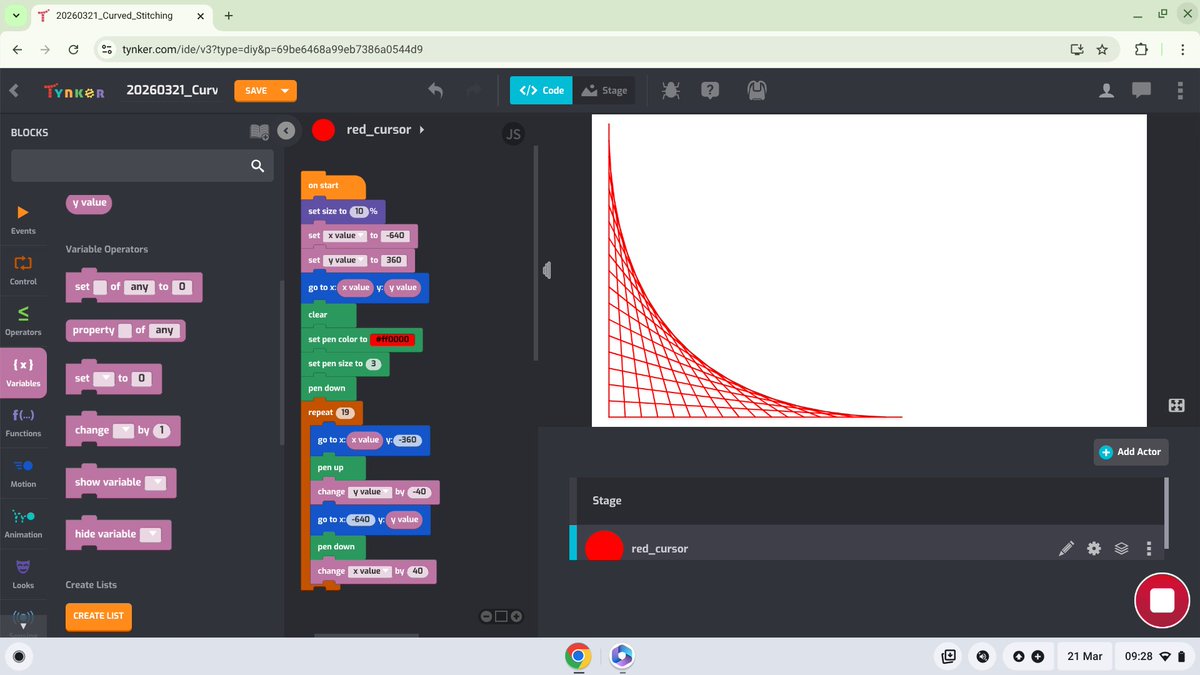The image size is (1200, 675).
Task: Open y value dropdown in set 360 block
Action: click(x=345, y=260)
